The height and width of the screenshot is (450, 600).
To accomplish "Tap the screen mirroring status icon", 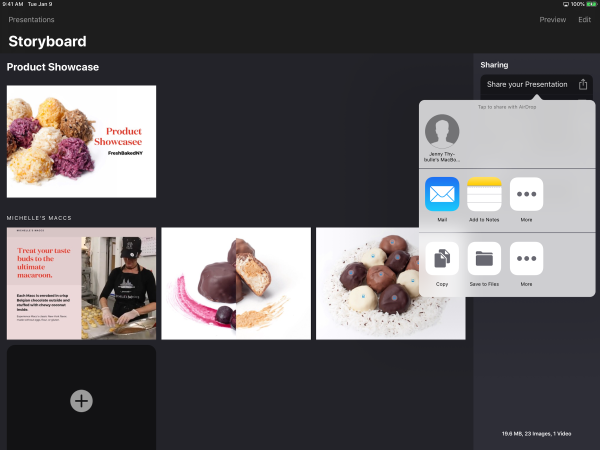I will (x=566, y=4).
